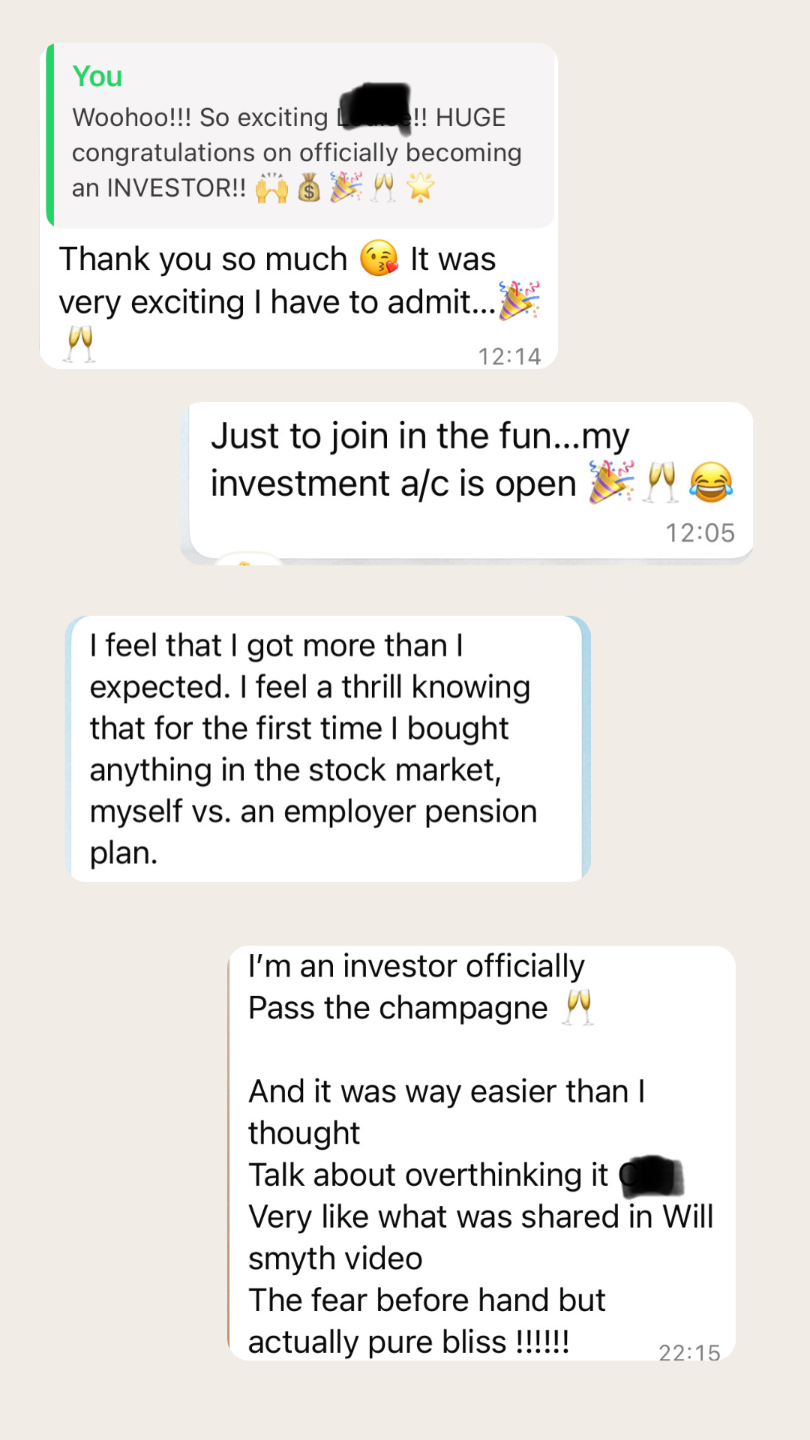Select the 'investment a/c is open' message
This screenshot has width=810, height=1440.
[470, 480]
